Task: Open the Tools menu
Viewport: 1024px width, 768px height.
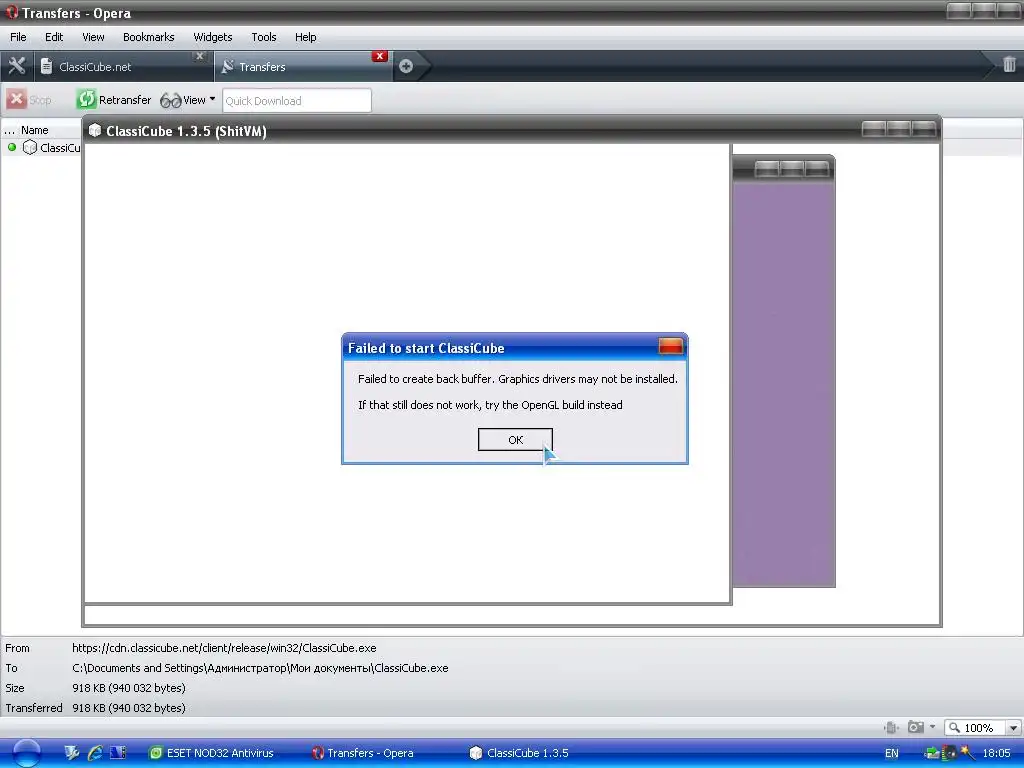Action: coord(264,37)
